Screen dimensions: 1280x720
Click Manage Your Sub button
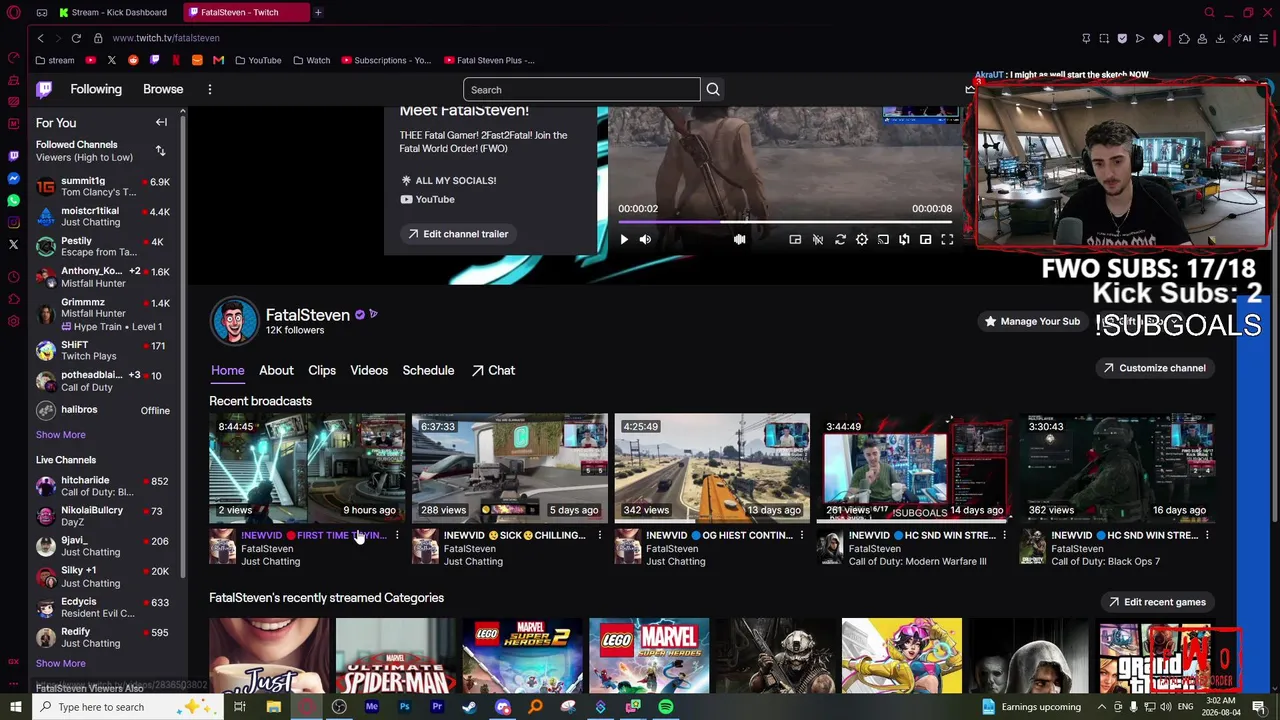1032,321
